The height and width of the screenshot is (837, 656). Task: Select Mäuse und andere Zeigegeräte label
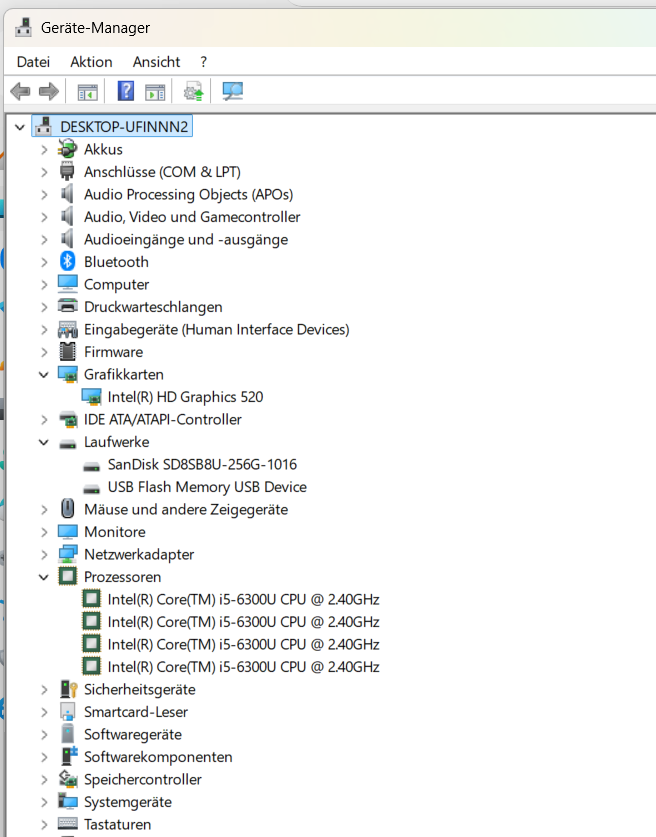pyautogui.click(x=186, y=509)
